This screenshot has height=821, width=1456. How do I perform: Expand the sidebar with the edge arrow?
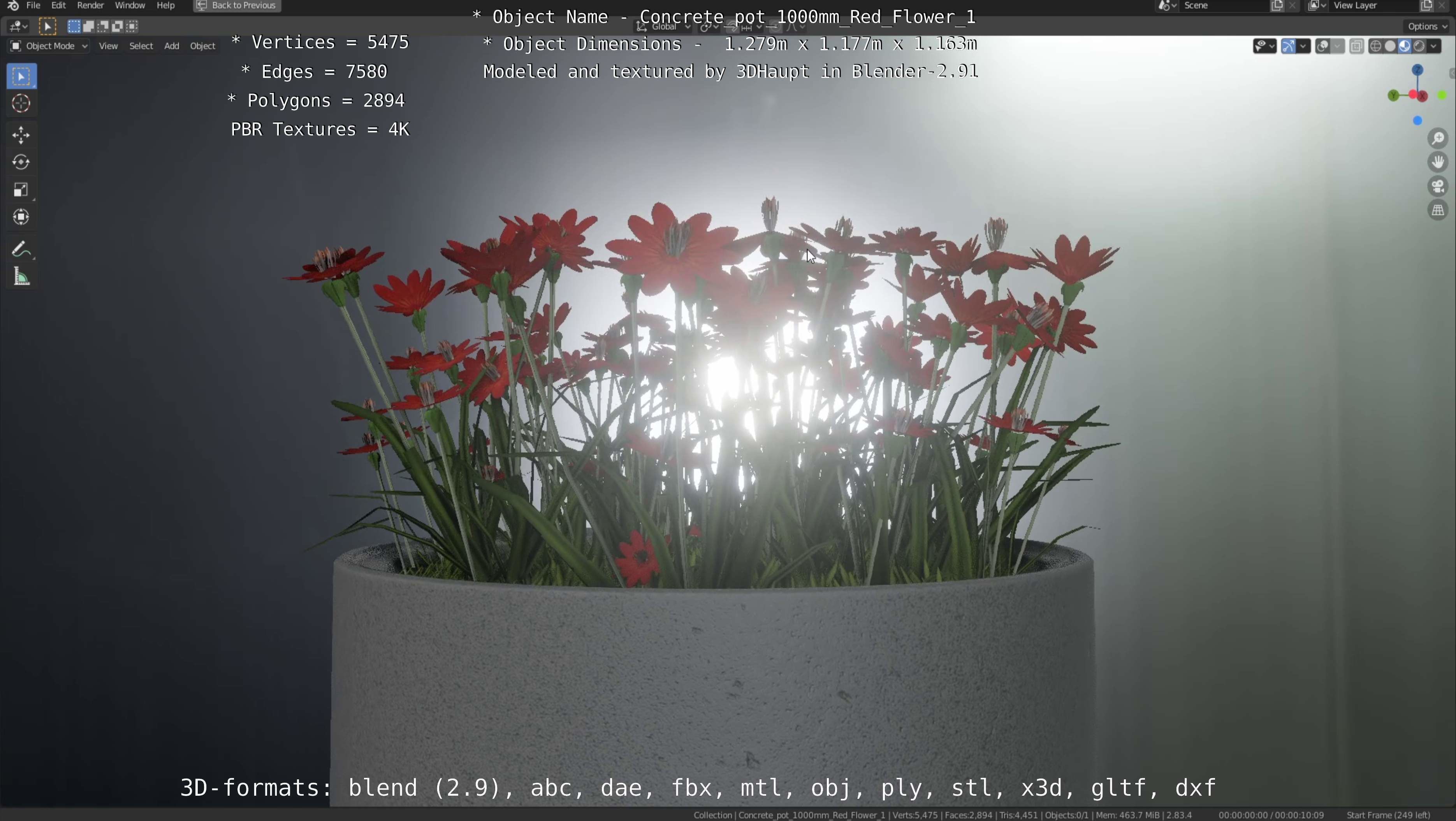pyautogui.click(x=1452, y=74)
